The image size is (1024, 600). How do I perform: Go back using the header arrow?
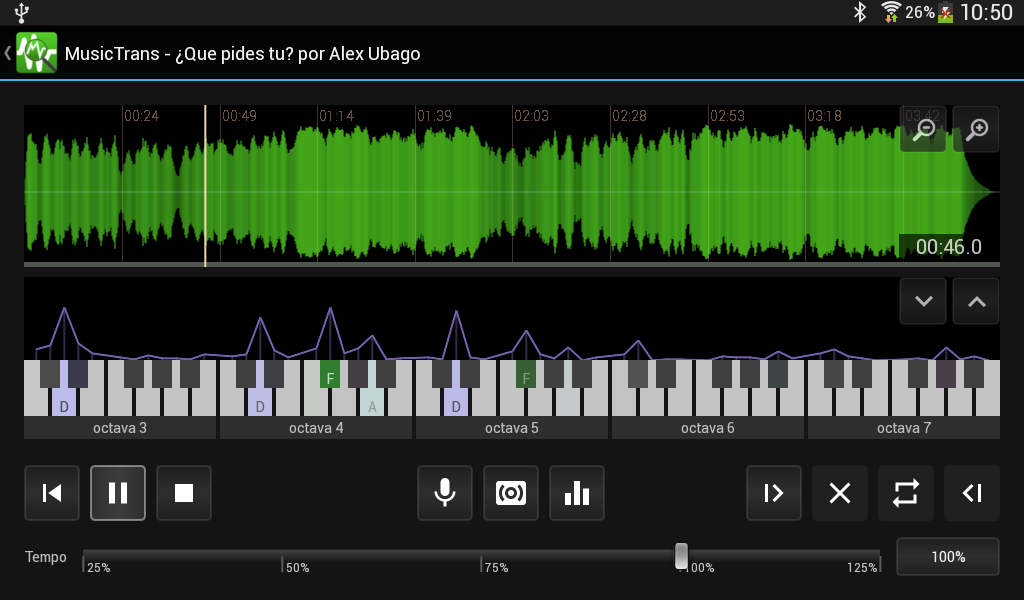coord(8,53)
